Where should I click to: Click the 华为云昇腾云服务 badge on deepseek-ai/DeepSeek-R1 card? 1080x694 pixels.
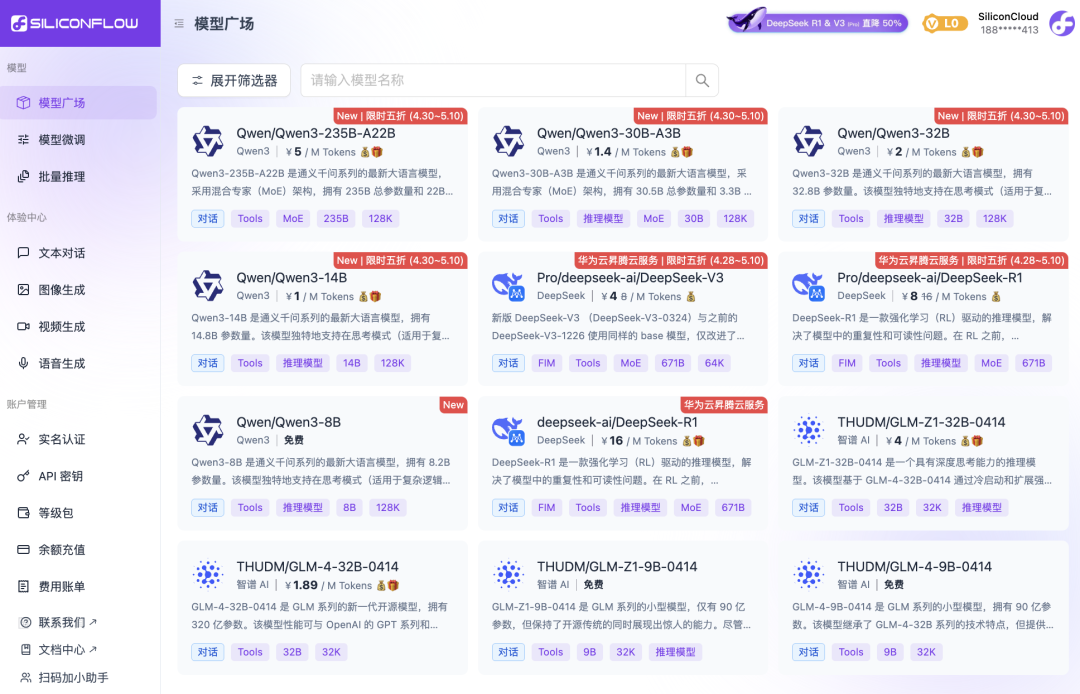pos(724,405)
